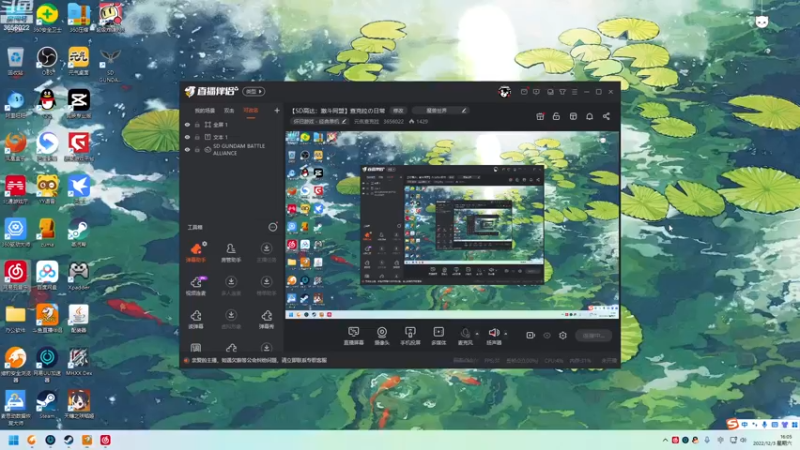Viewport: 800px width, 450px height.
Task: Open the mode switch pill beside app logo
Action: click(254, 91)
